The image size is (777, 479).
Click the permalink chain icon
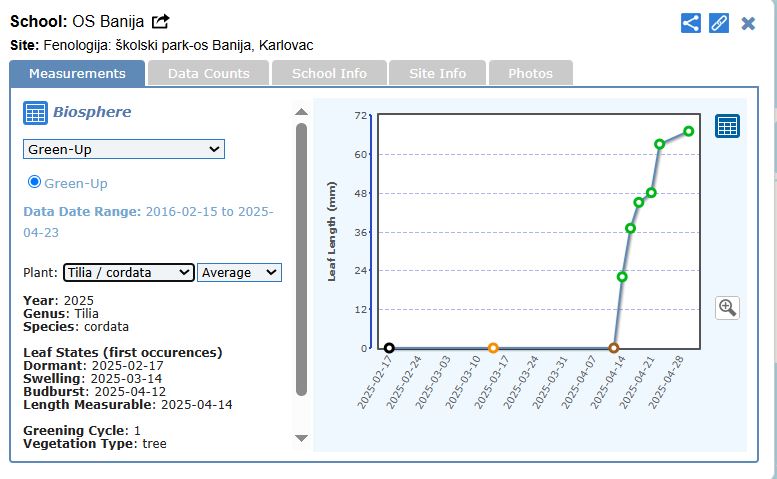coord(719,23)
